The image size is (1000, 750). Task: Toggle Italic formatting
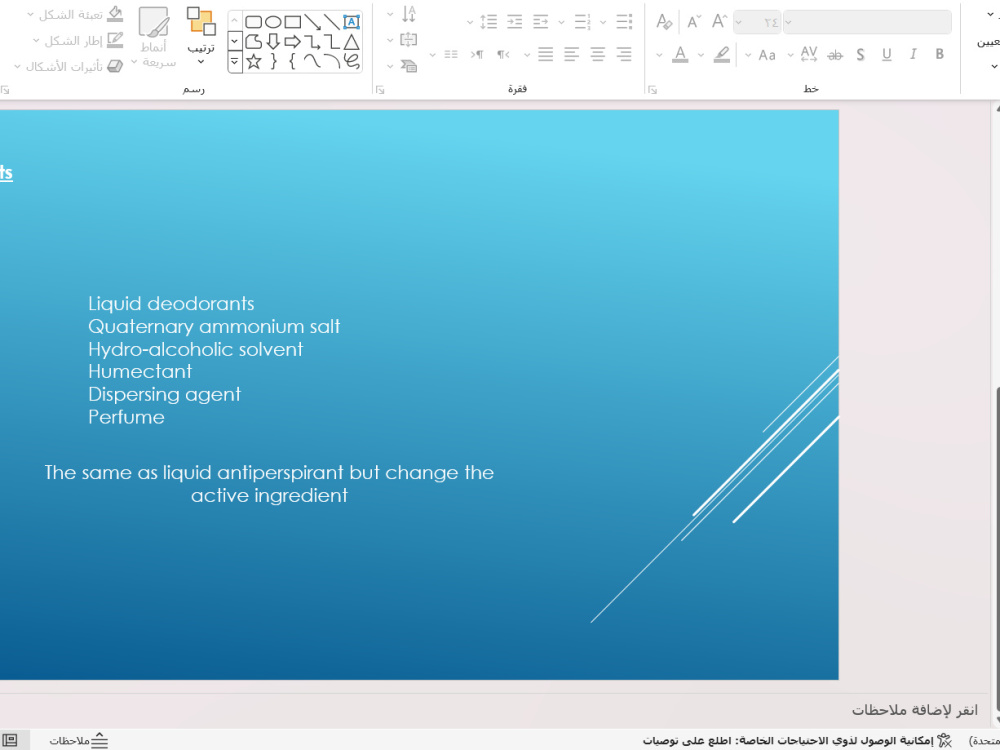tap(913, 55)
